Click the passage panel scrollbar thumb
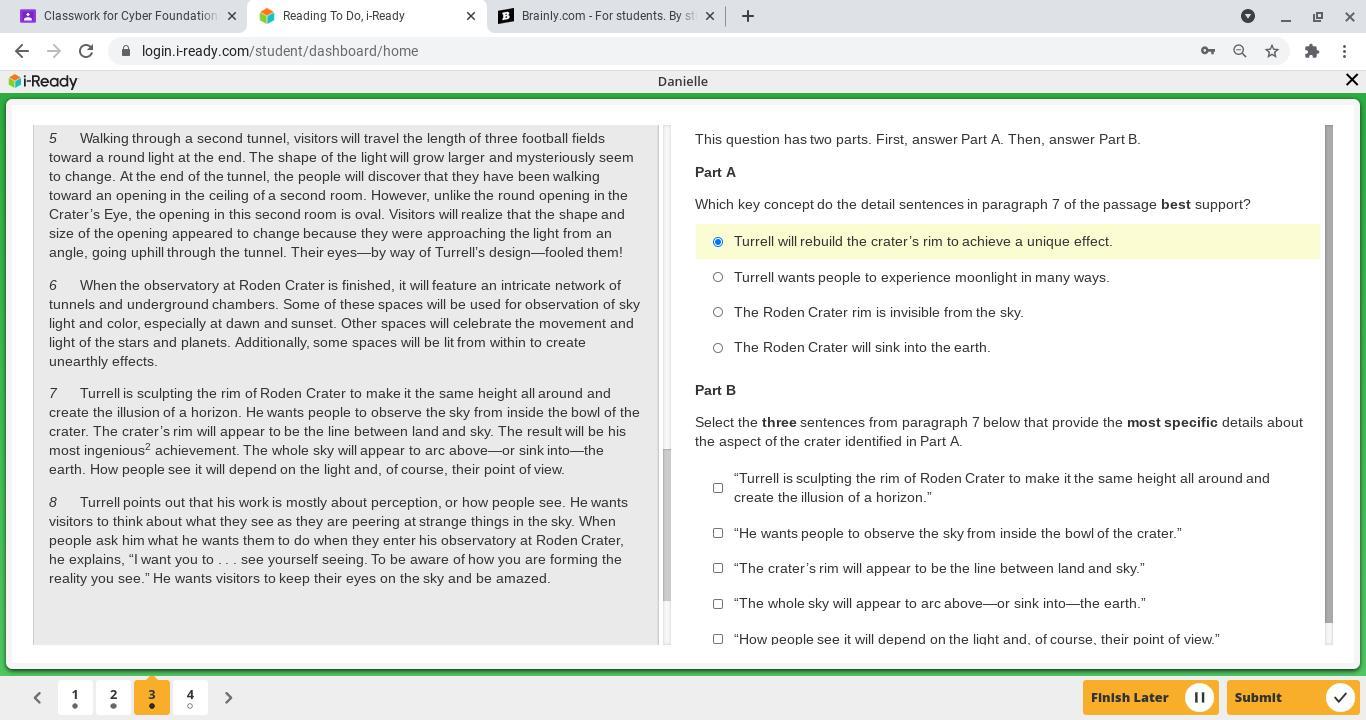Screen dimensions: 1366x720 666,525
